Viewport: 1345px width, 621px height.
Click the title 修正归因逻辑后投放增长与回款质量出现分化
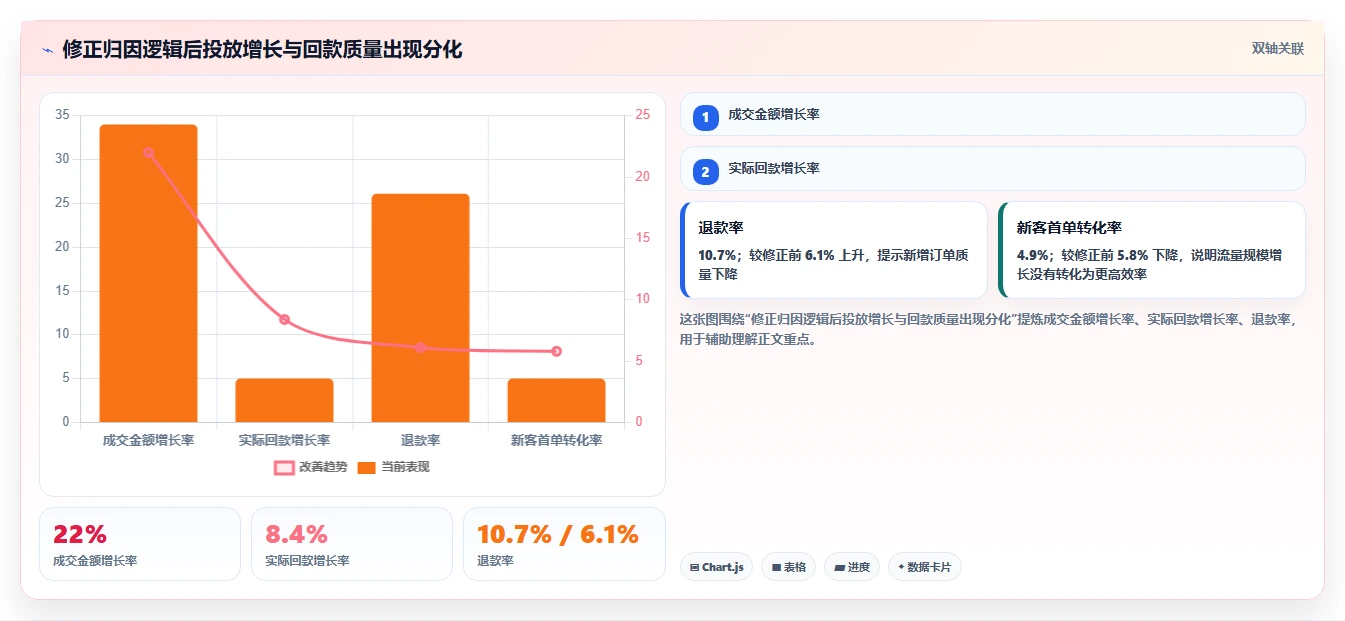pyautogui.click(x=262, y=50)
